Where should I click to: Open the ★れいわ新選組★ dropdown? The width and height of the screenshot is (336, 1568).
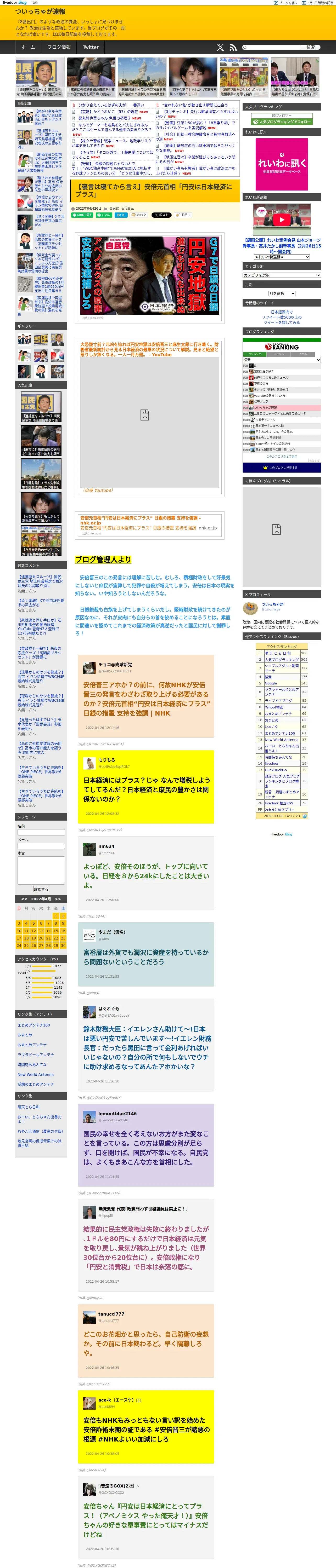pyautogui.click(x=282, y=257)
